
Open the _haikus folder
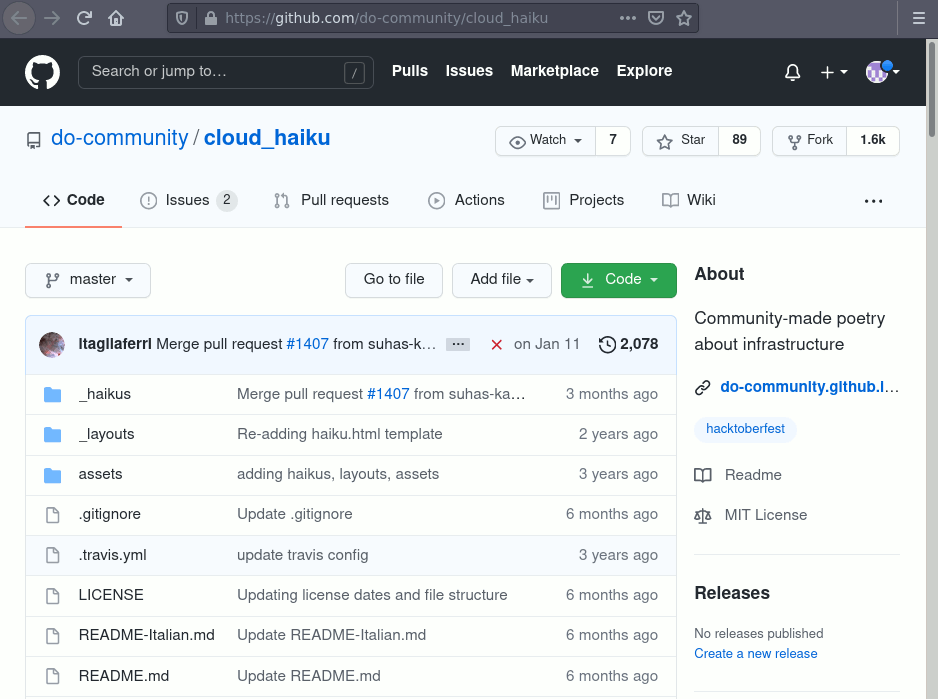click(x=105, y=394)
